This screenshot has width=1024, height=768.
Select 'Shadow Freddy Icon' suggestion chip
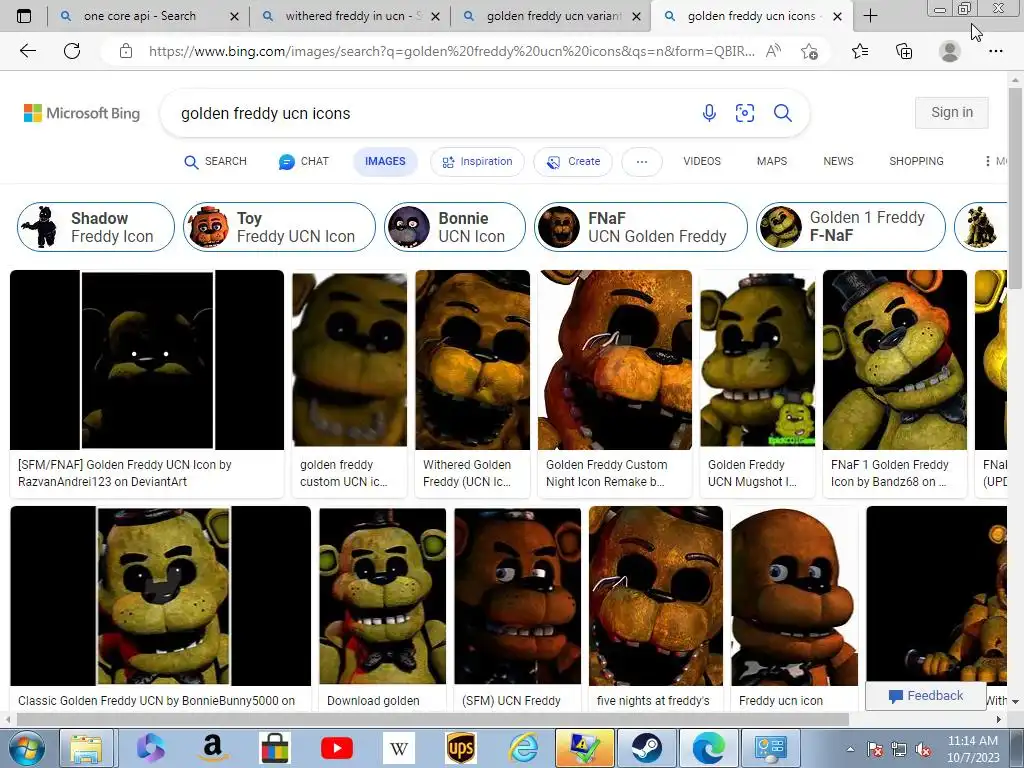pyautogui.click(x=96, y=227)
